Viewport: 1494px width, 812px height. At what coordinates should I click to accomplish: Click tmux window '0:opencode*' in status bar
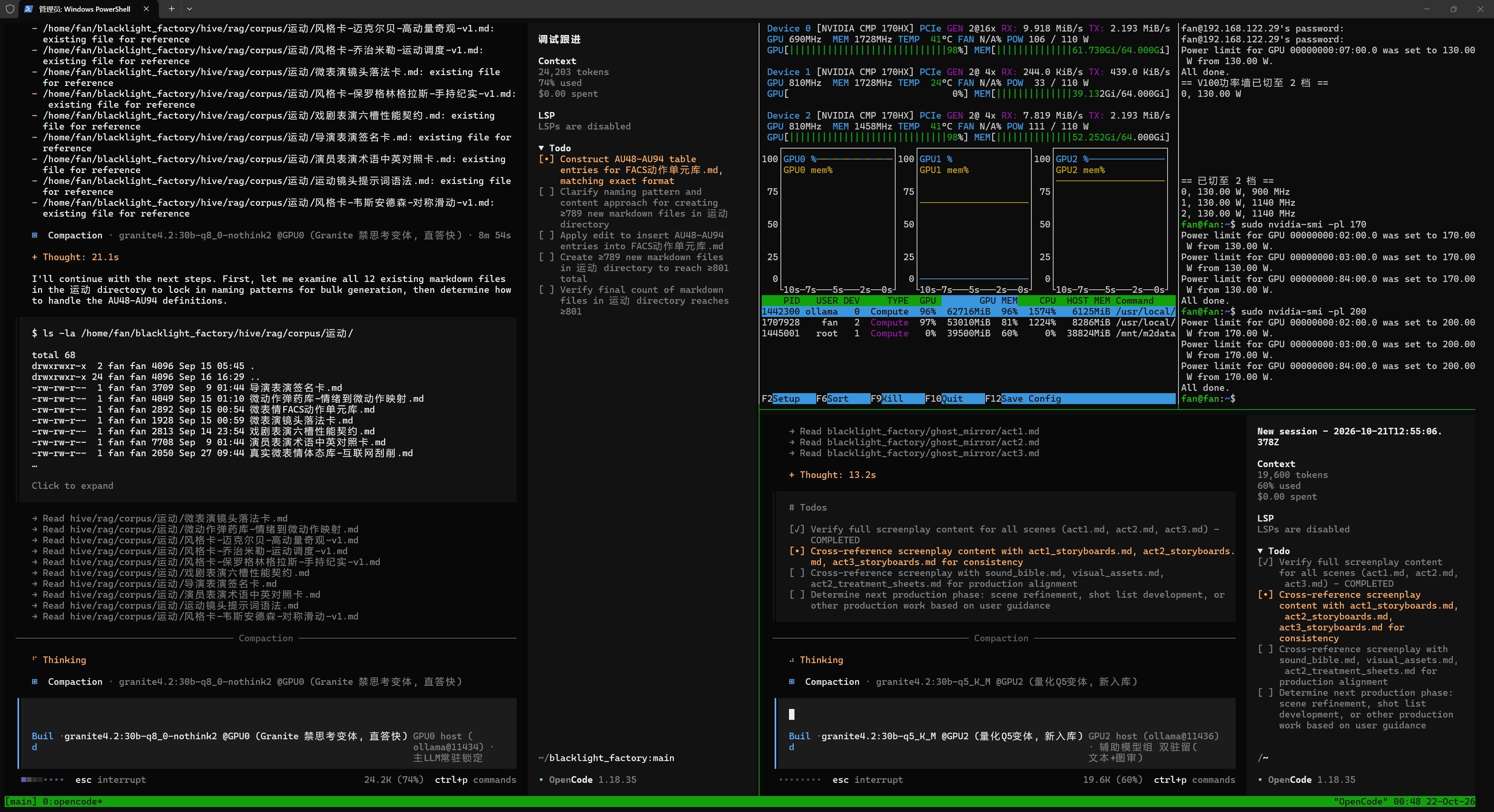(72, 801)
